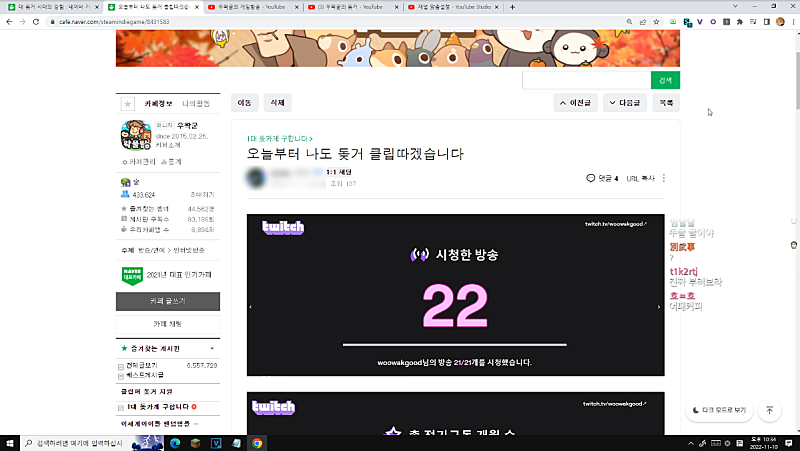Click the bookmark star in address bar
This screenshot has width=800, height=451.
pos(656,22)
